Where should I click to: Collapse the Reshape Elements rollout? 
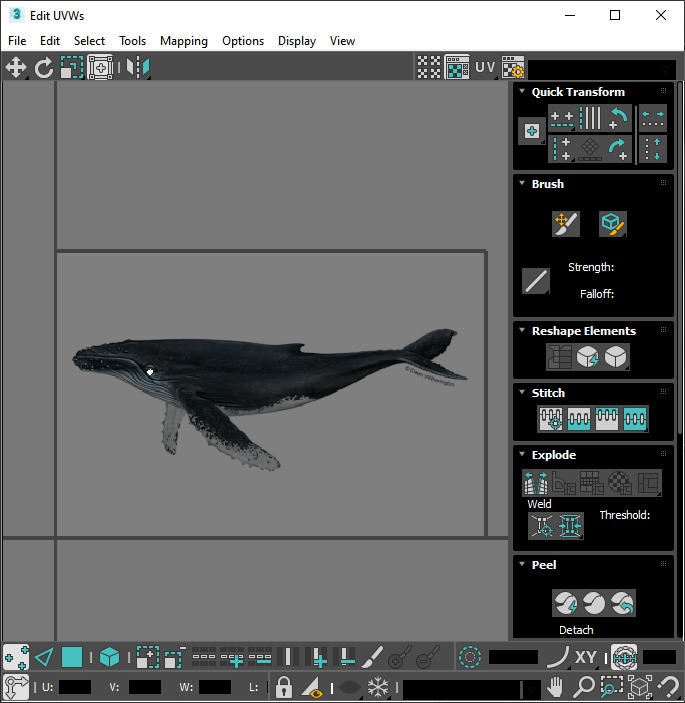tap(522, 330)
